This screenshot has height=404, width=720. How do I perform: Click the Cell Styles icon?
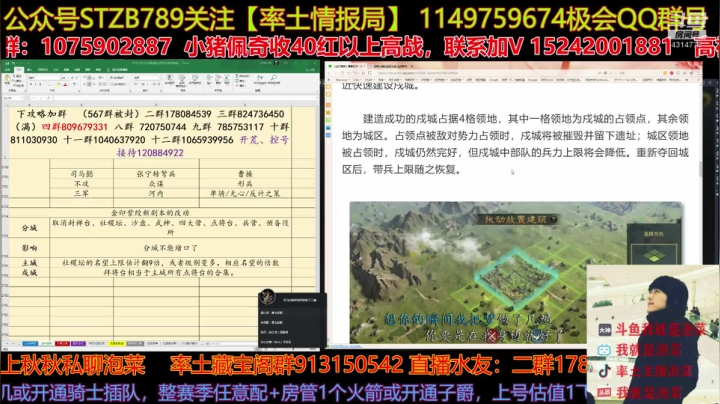coord(195,79)
